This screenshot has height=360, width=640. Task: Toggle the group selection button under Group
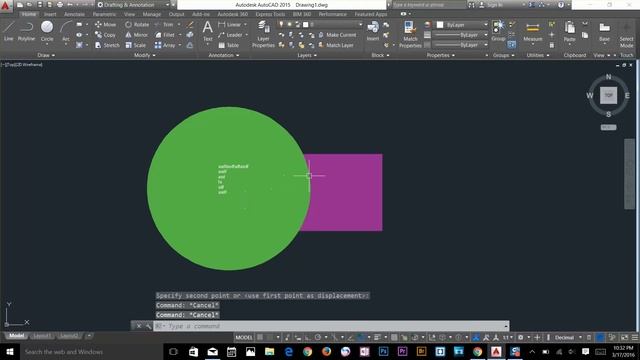click(511, 44)
